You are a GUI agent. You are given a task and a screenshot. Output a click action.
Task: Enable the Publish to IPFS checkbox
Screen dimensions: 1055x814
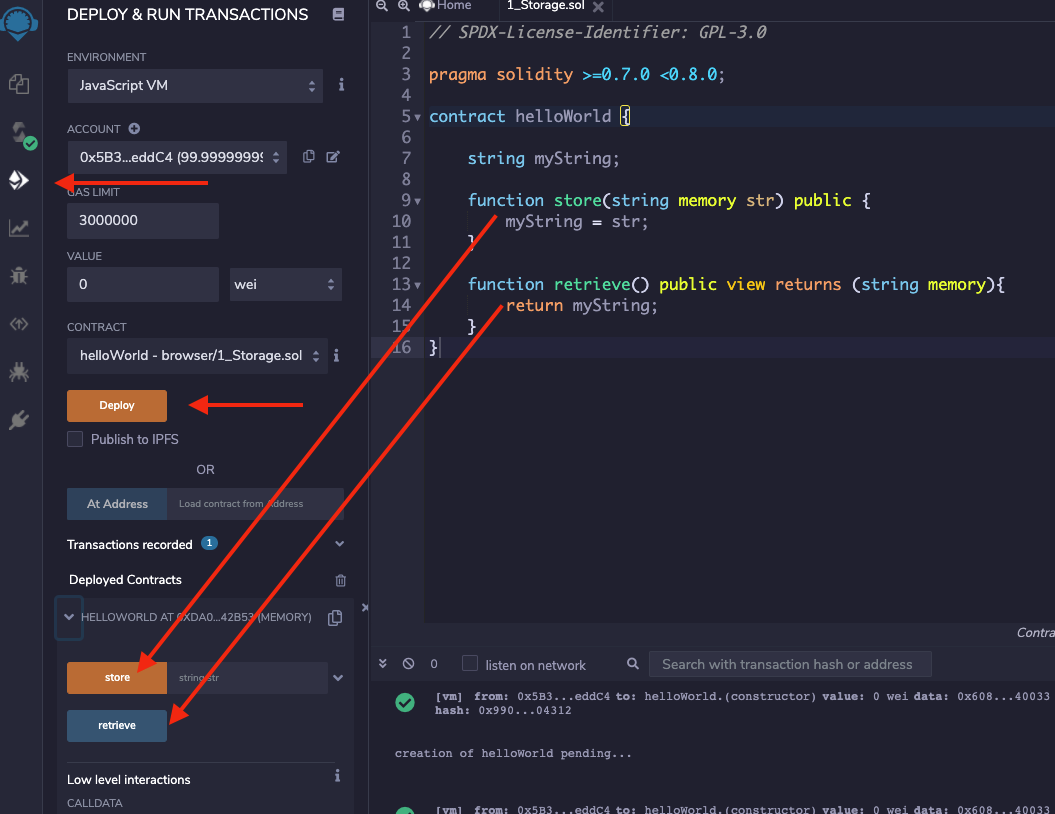tap(75, 439)
